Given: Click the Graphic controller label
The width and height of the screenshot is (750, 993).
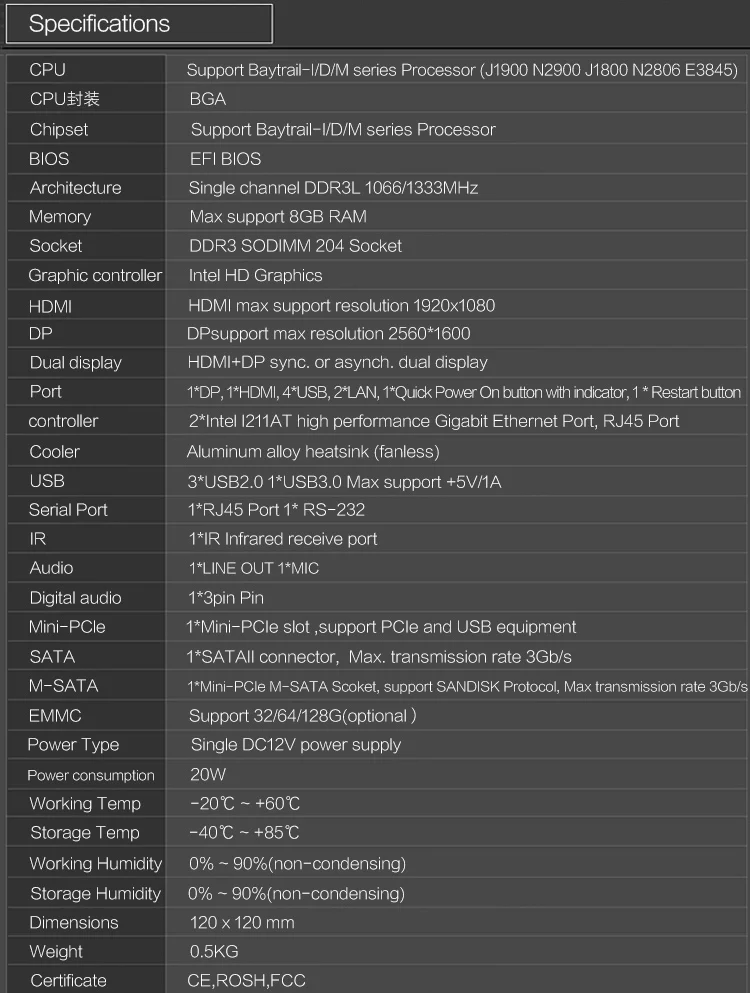Looking at the screenshot, I should coord(95,275).
